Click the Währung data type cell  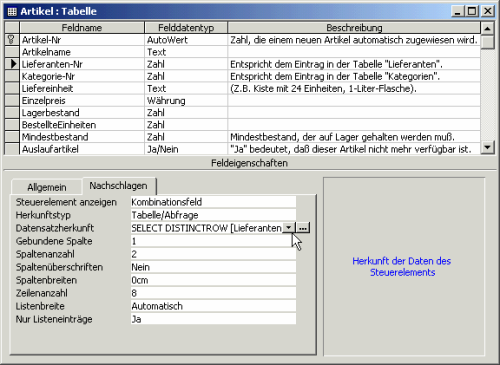186,101
